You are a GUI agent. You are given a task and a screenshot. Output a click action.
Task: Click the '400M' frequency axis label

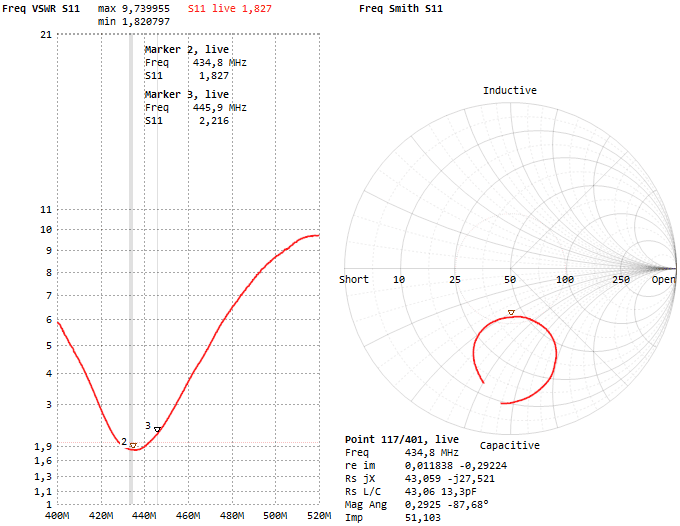click(57, 516)
